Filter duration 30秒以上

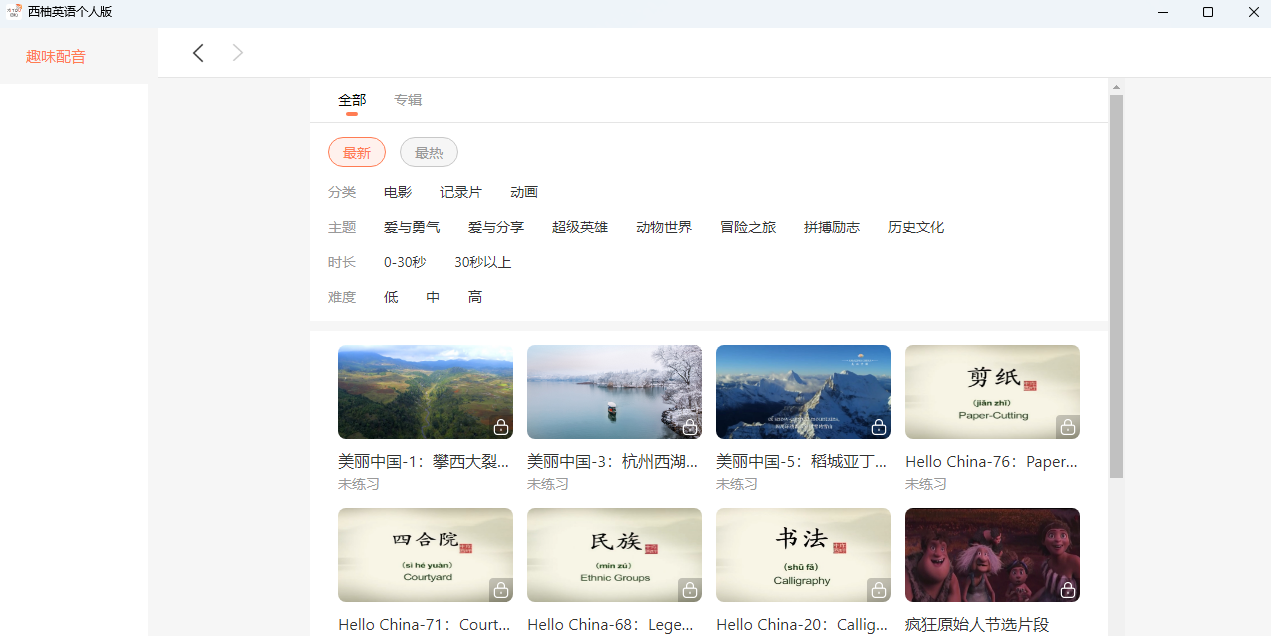(x=483, y=262)
